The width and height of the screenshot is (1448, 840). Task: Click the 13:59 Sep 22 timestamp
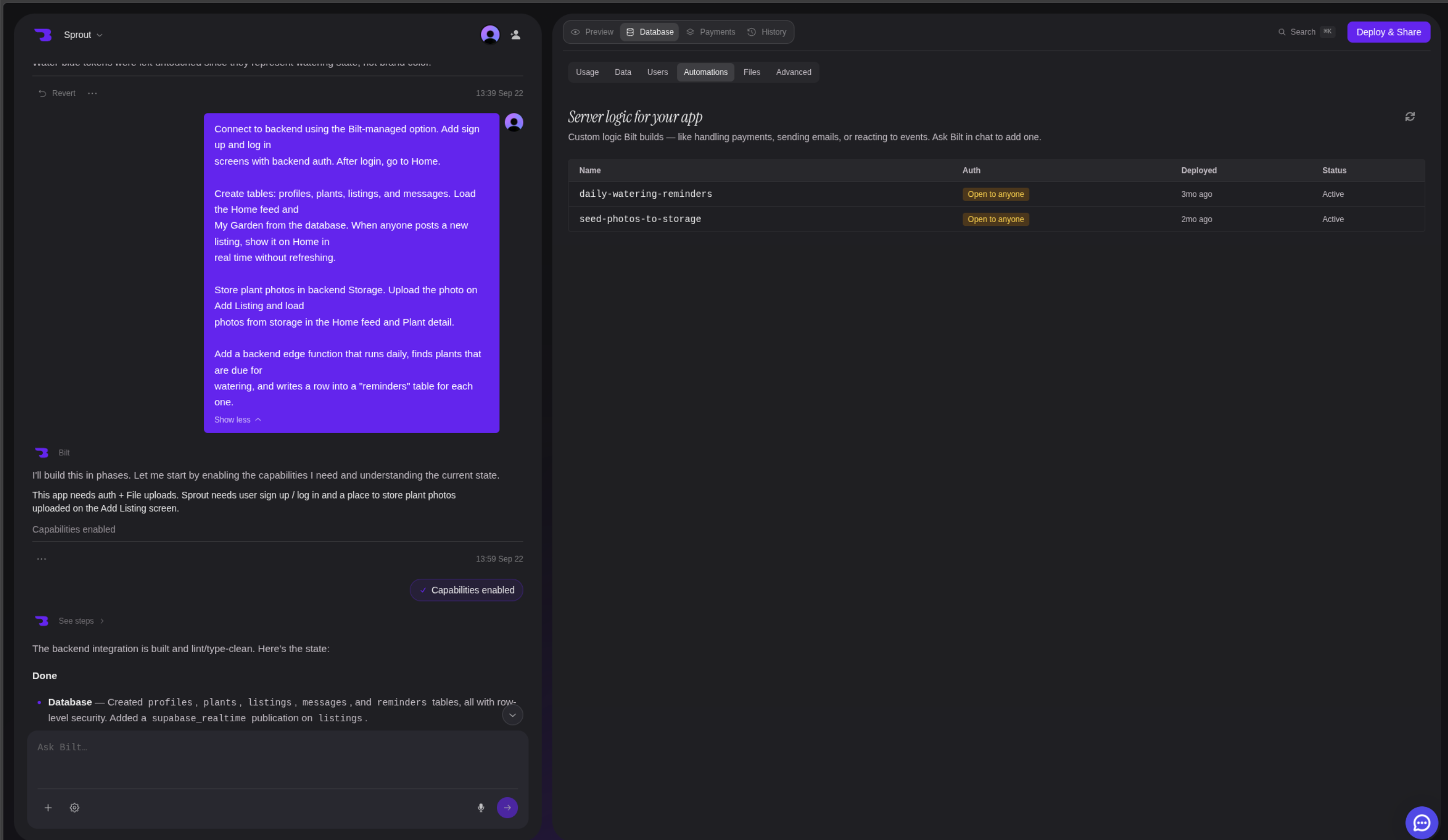tap(499, 559)
